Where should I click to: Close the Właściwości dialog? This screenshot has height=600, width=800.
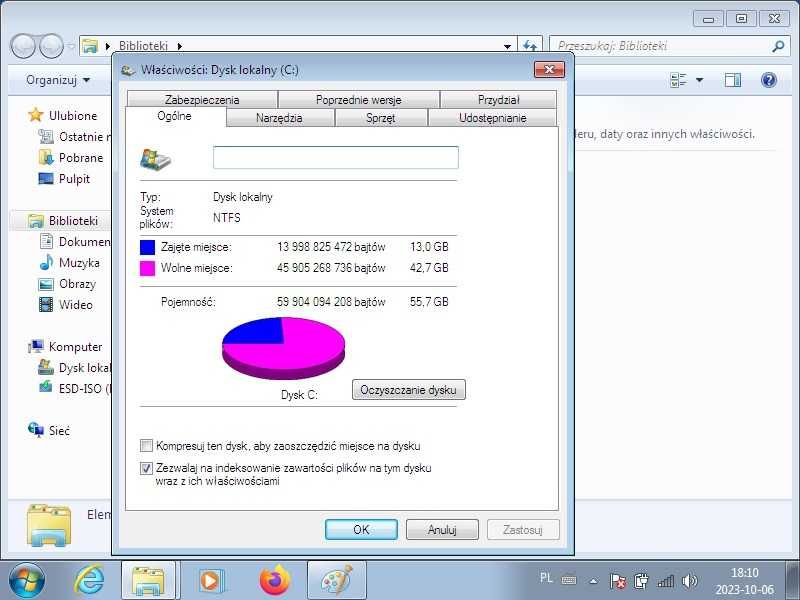click(x=549, y=69)
